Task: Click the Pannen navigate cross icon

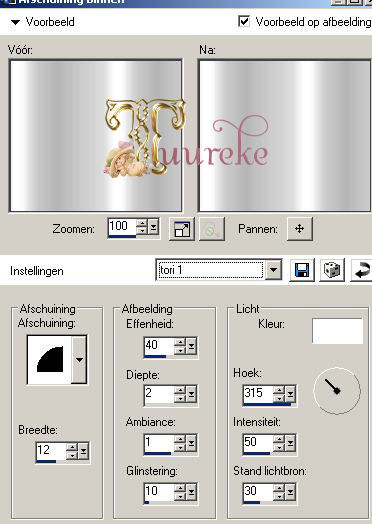Action: point(299,229)
